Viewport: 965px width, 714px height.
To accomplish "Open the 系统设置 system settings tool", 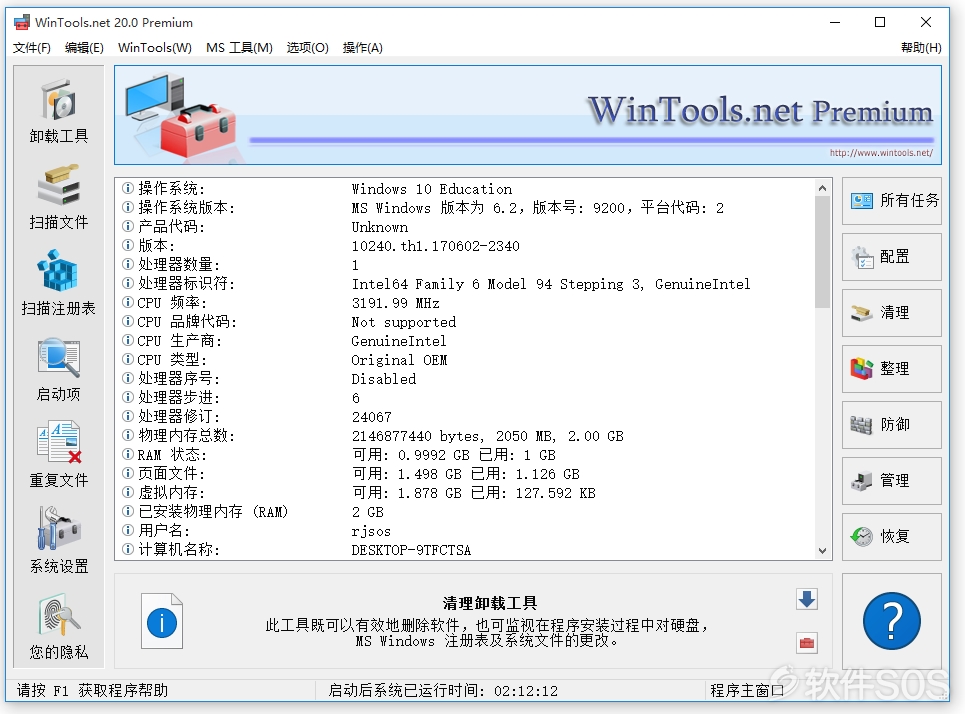I will [x=58, y=542].
